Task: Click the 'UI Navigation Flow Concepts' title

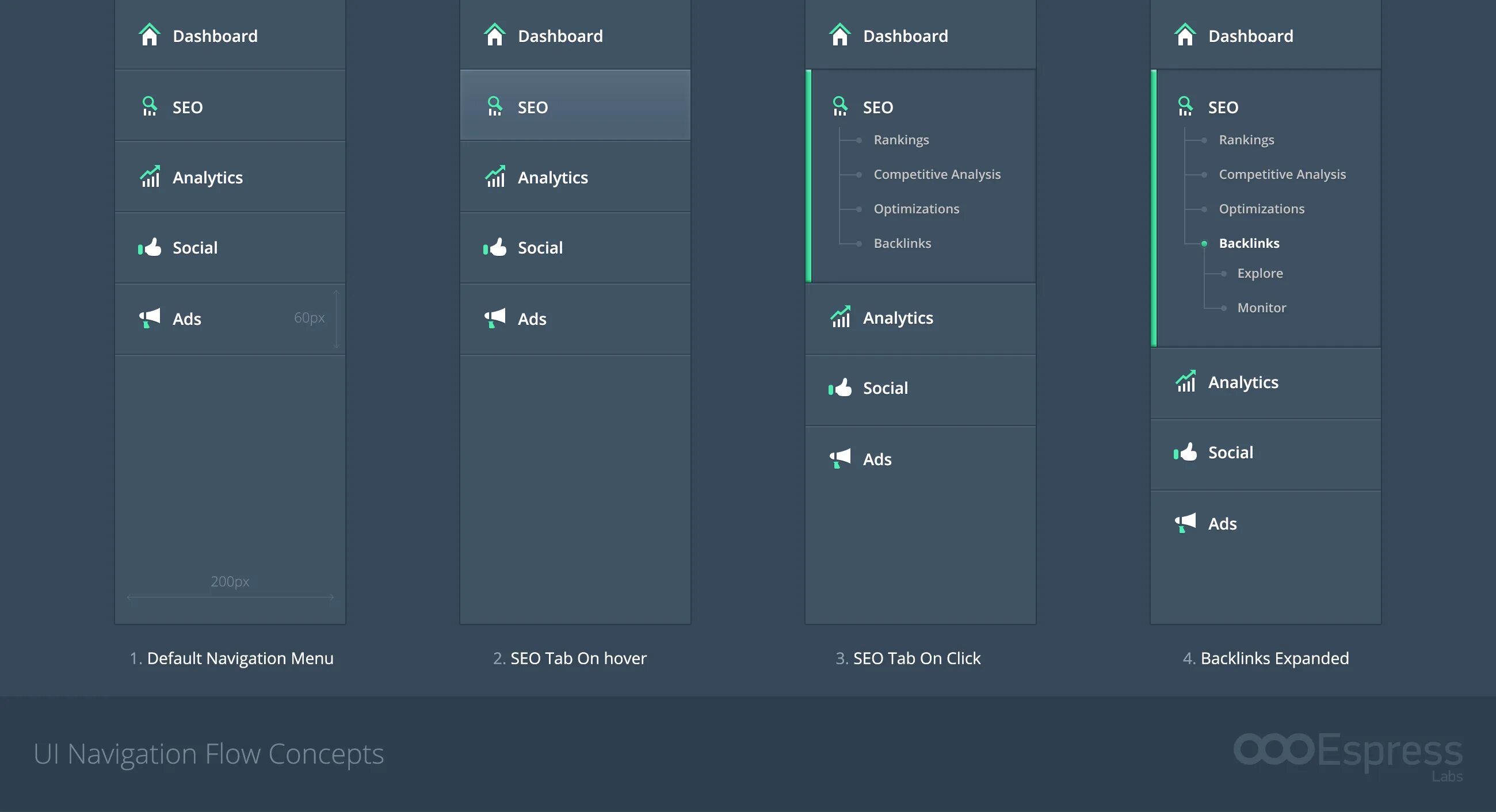Action: 208,753
